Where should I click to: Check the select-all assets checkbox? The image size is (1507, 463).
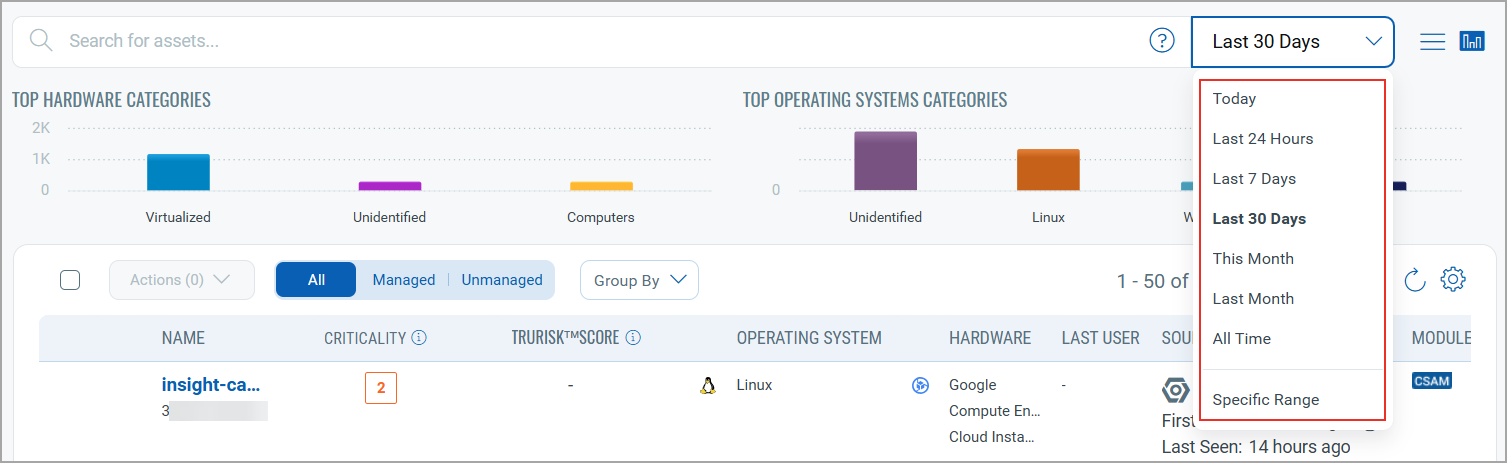point(70,280)
